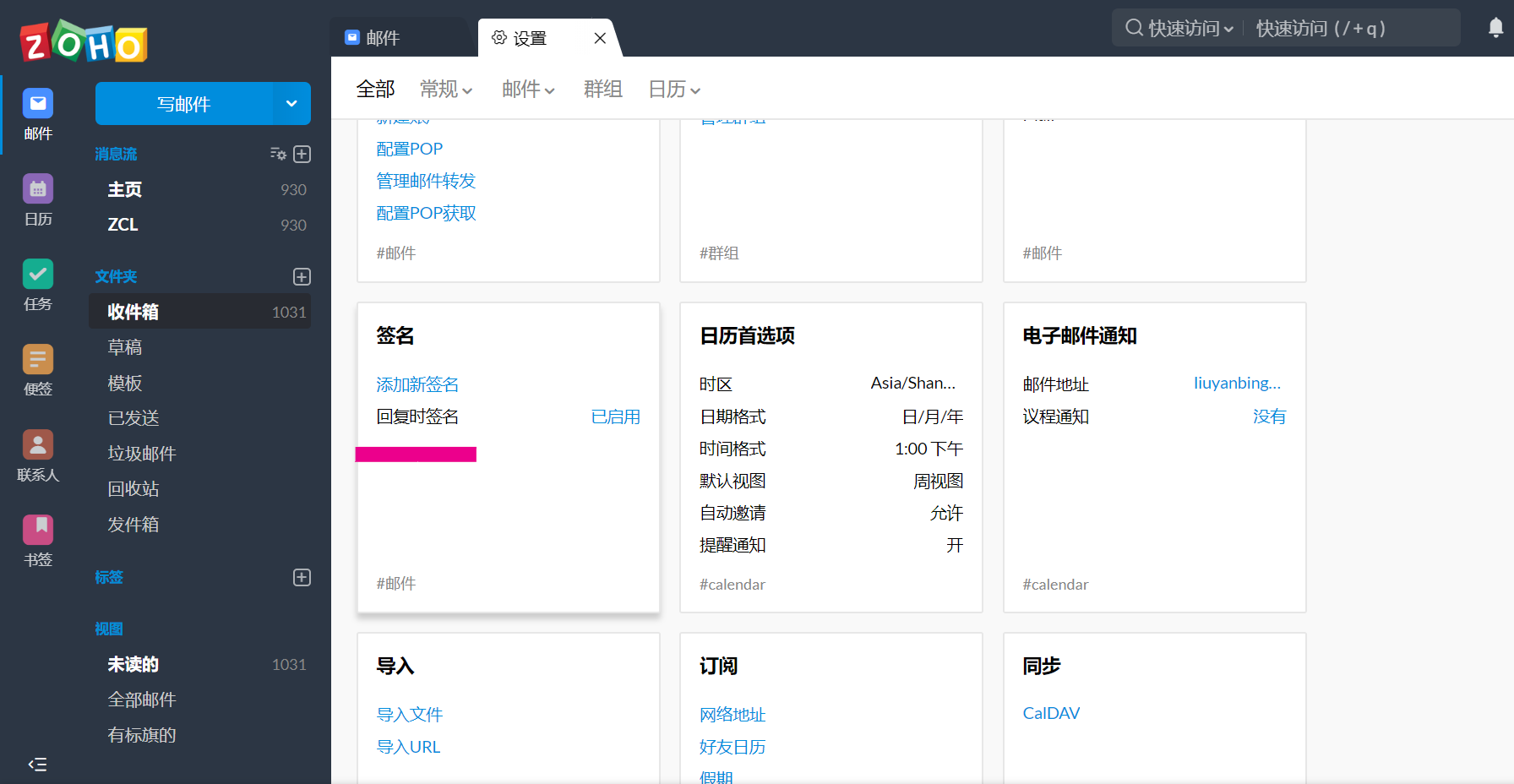The image size is (1514, 784).
Task: Add a new folder with plus icon
Action: tap(302, 277)
